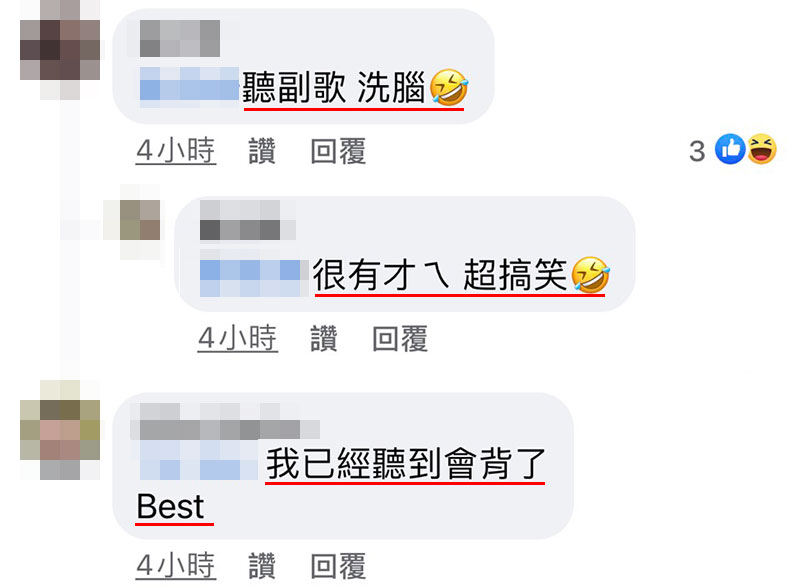This screenshot has height=588, width=800.
Task: Like the comment 我已經聽到會背了
Action: [x=262, y=566]
